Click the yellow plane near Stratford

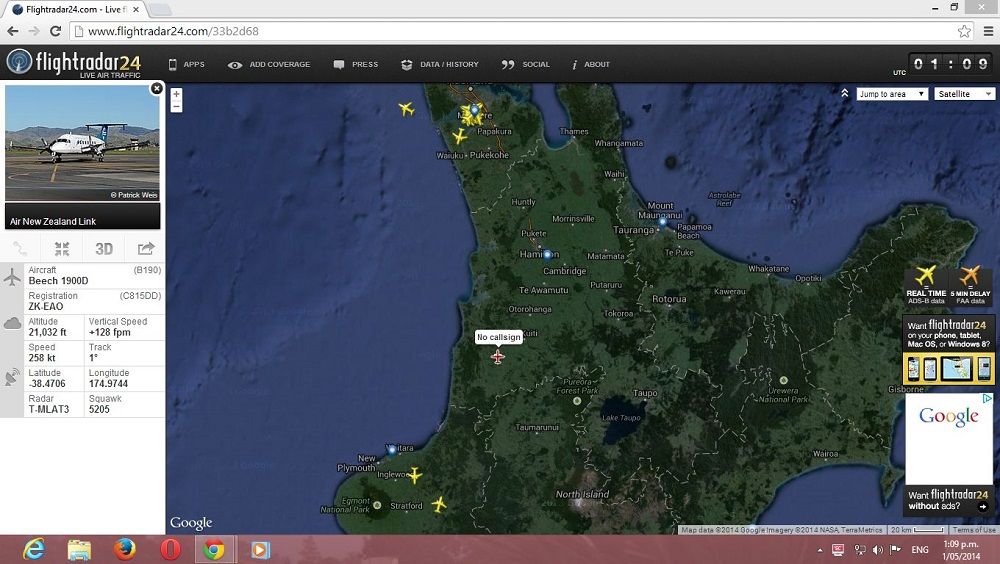coord(438,504)
